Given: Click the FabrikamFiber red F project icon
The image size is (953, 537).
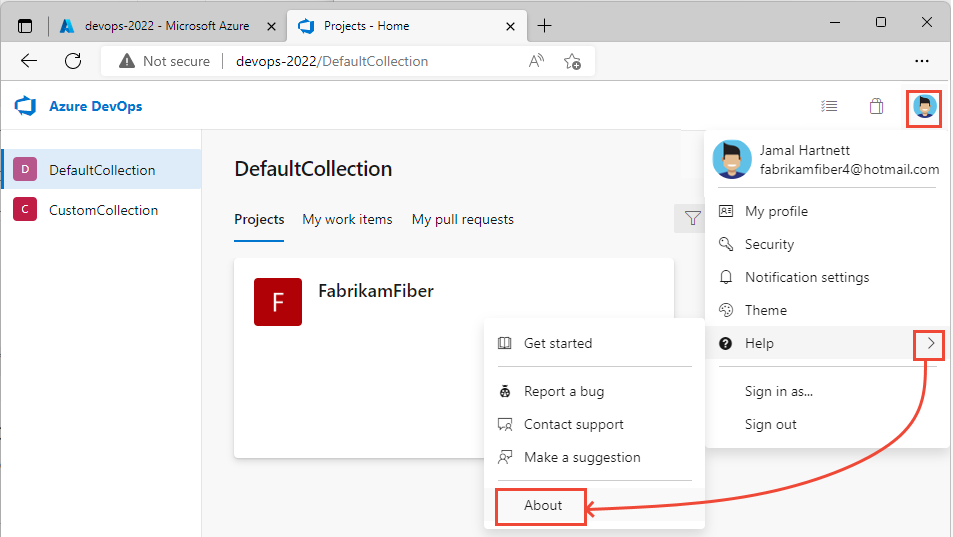Looking at the screenshot, I should (x=278, y=302).
